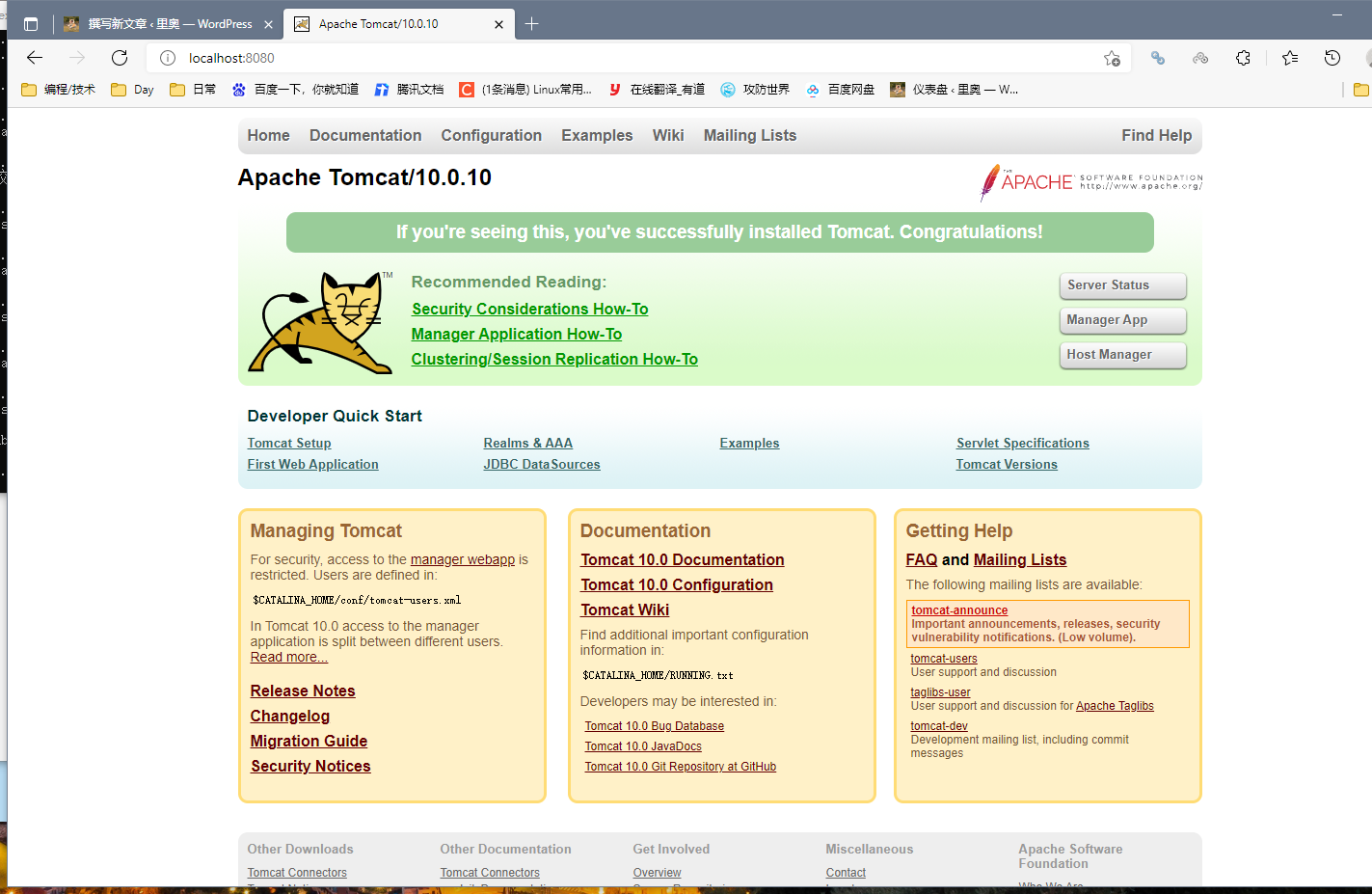Image resolution: width=1372 pixels, height=894 pixels.
Task: Open the 在线翻译_有道 bookmark
Action: (x=656, y=90)
